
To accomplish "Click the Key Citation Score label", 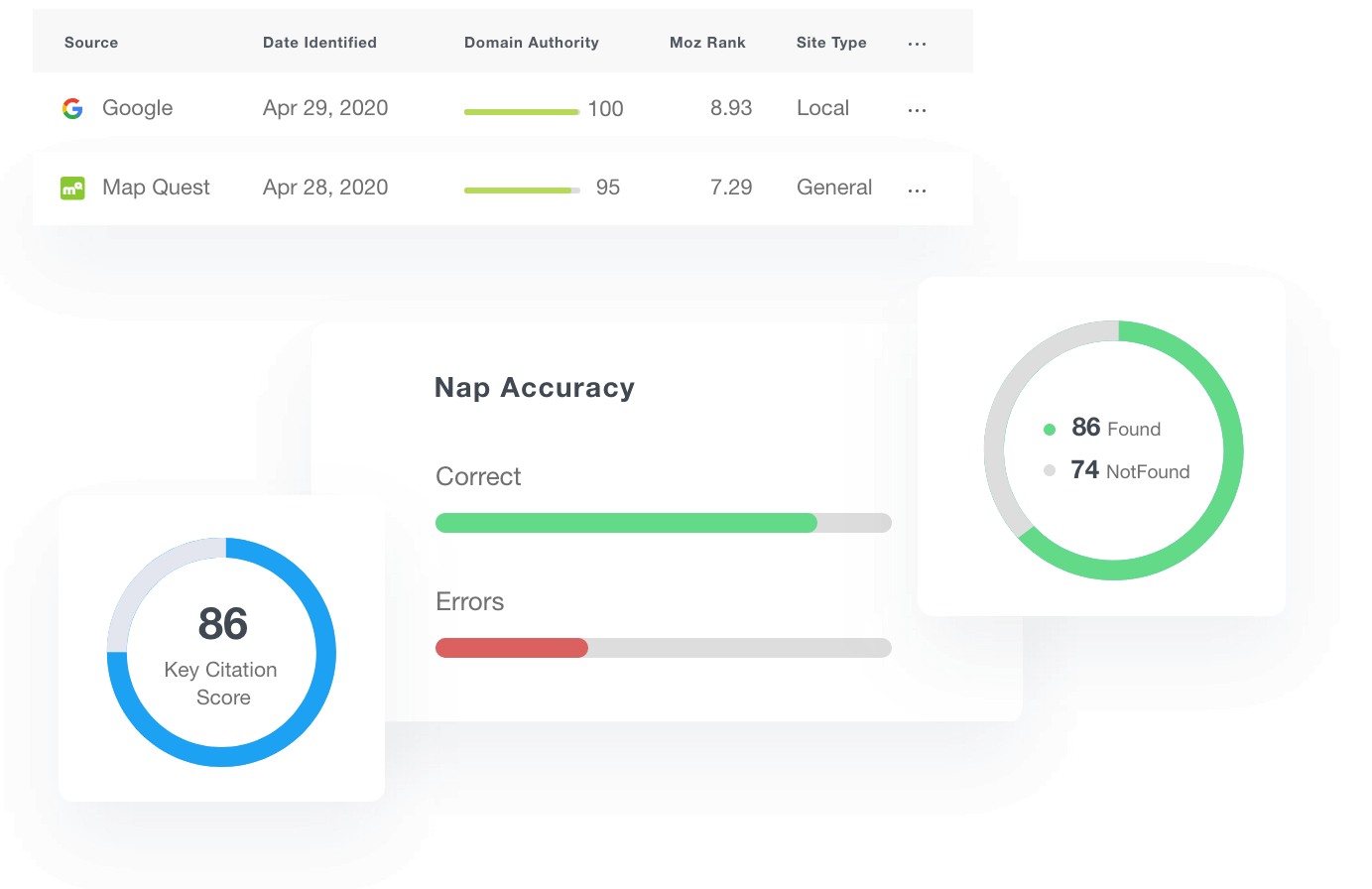I will [x=221, y=684].
